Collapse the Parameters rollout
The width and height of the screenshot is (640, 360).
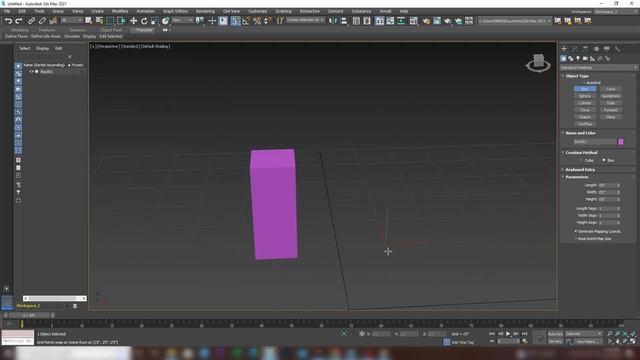(598, 177)
